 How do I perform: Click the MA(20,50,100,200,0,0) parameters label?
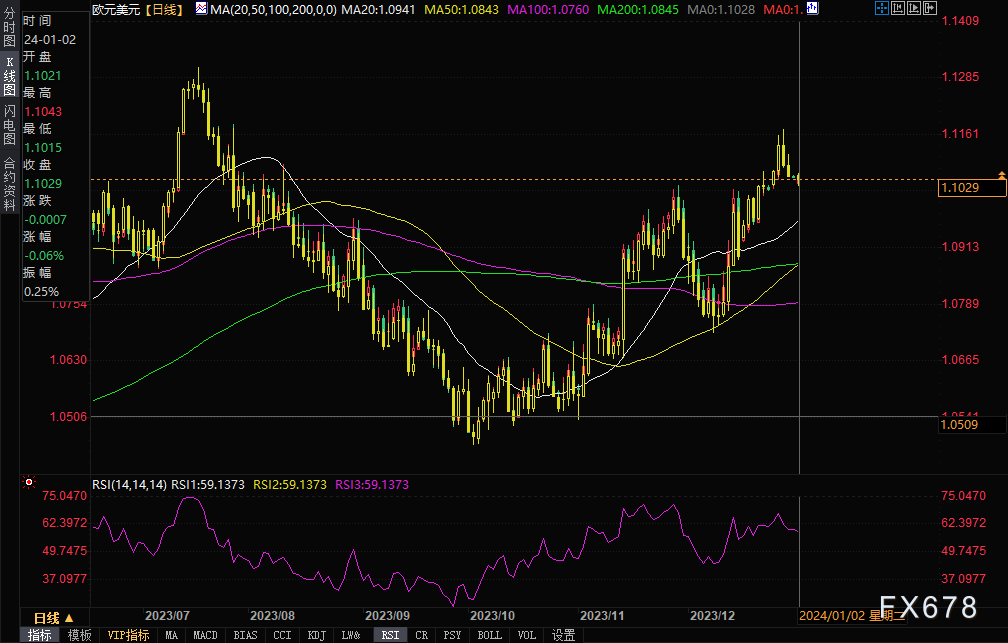[273, 9]
